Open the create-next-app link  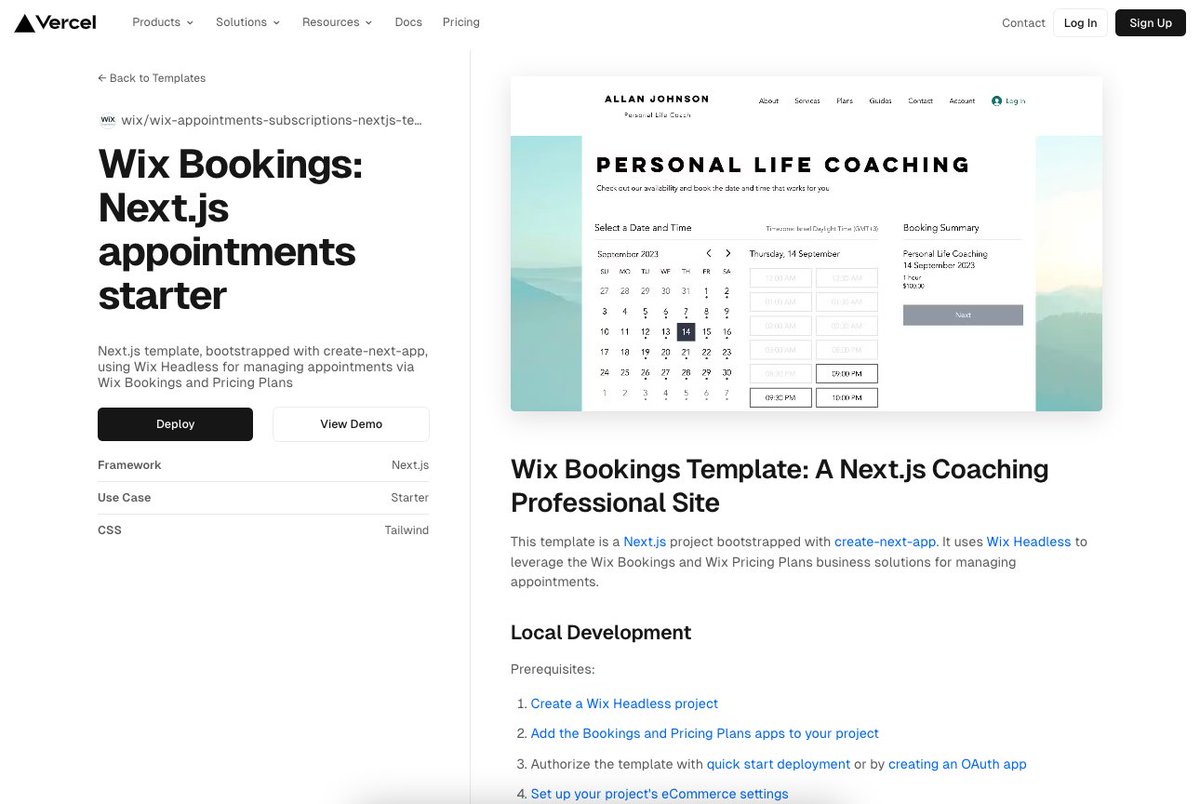[x=885, y=542]
